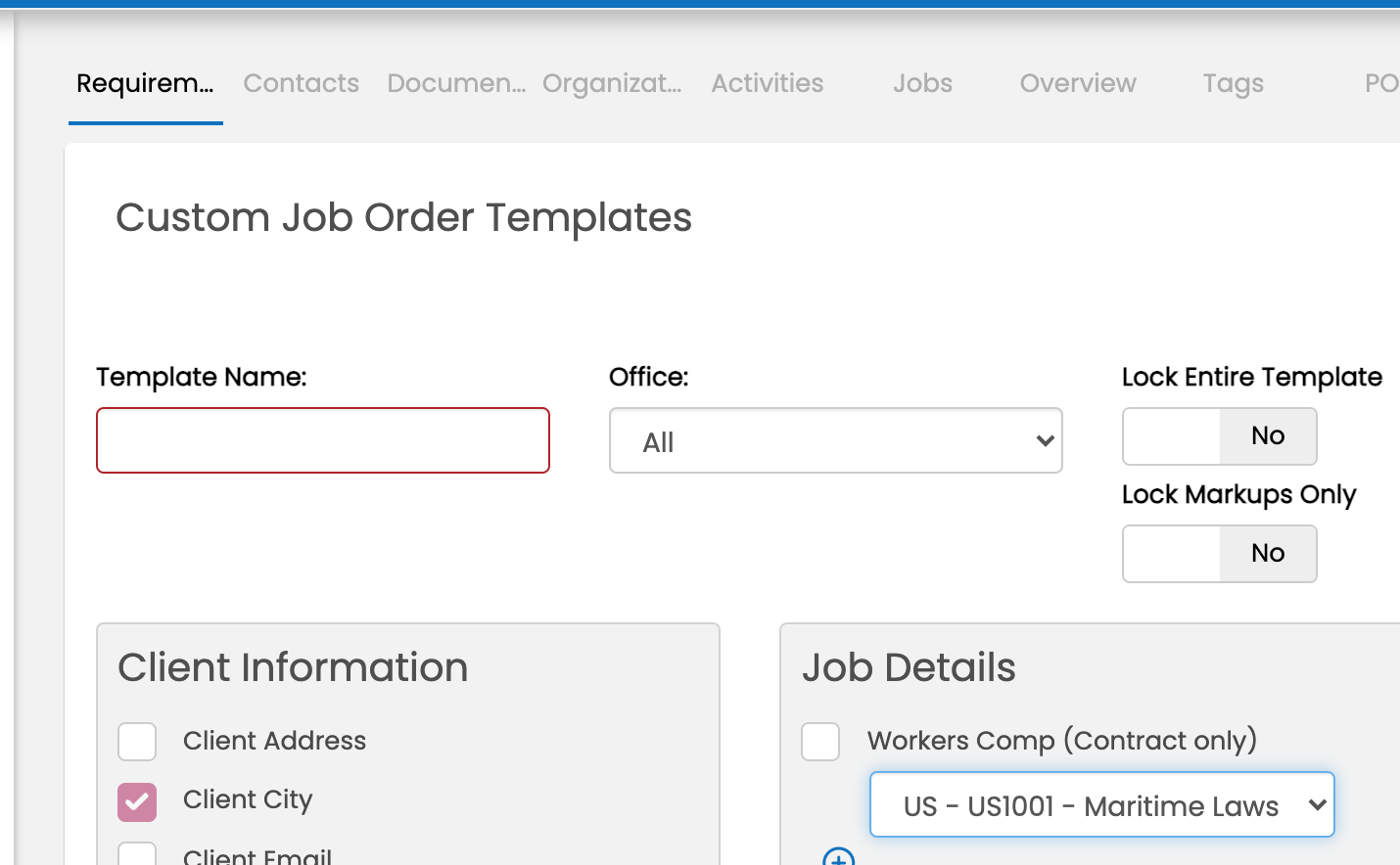The image size is (1400, 865).
Task: View the Overview tab
Action: tap(1078, 83)
